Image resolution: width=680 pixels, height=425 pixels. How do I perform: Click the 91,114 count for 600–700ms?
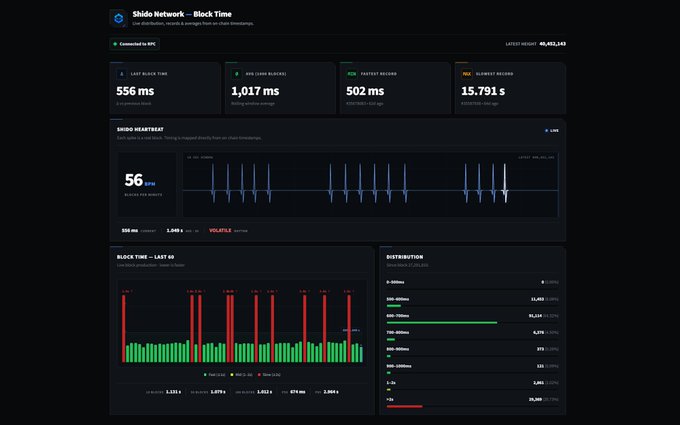pyautogui.click(x=535, y=316)
